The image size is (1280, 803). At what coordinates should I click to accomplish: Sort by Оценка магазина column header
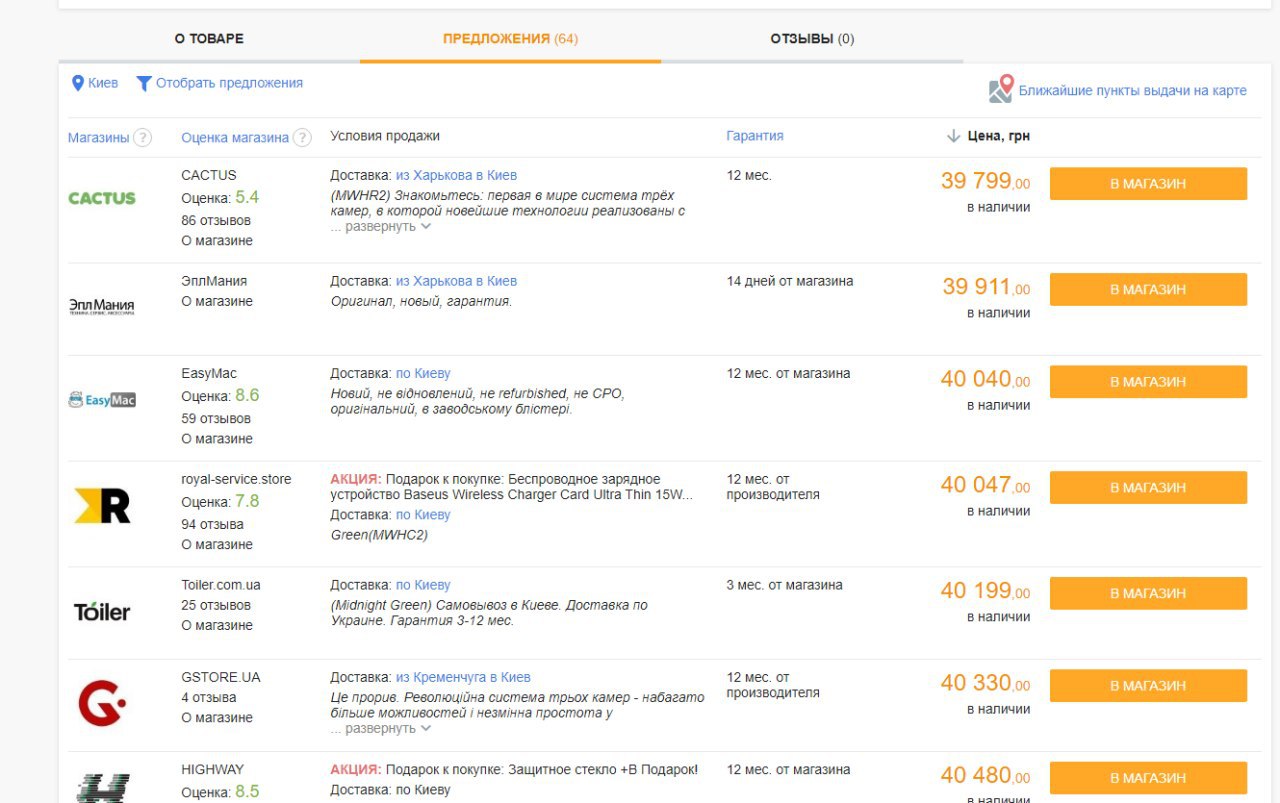(x=235, y=138)
